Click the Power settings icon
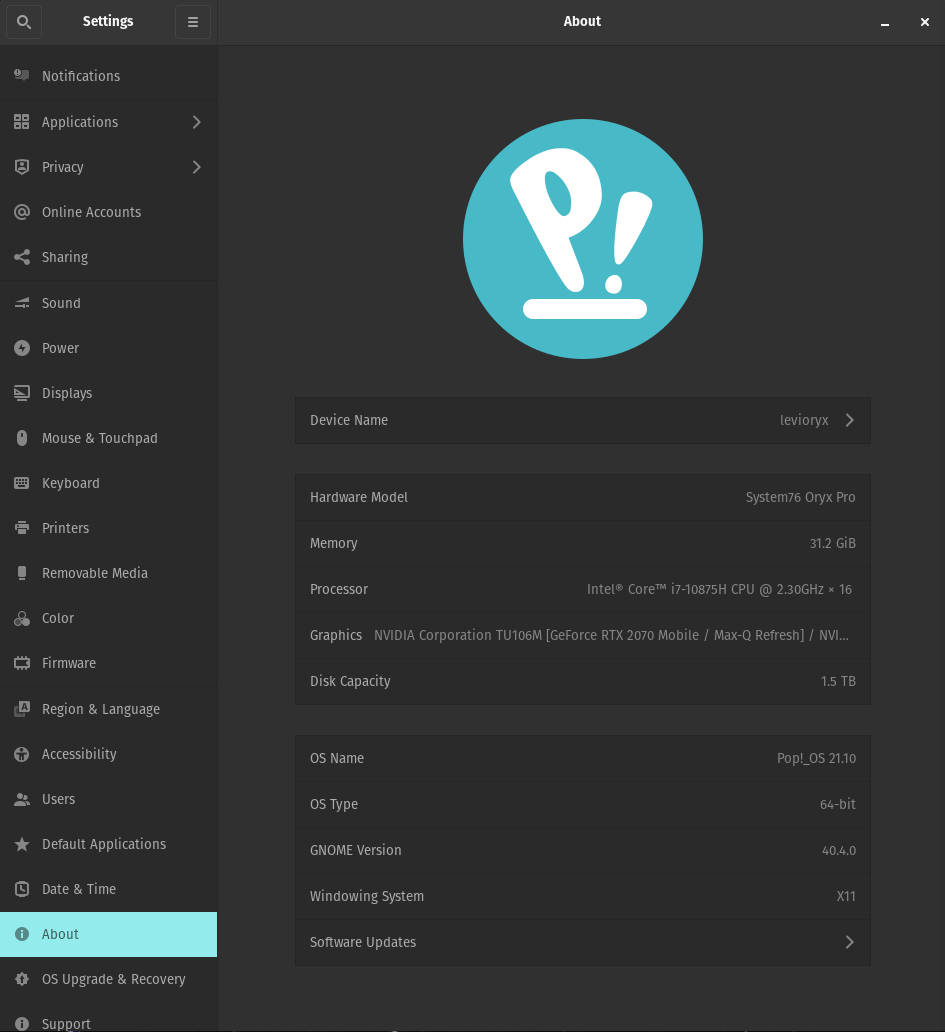Image resolution: width=945 pixels, height=1032 pixels. (20, 347)
